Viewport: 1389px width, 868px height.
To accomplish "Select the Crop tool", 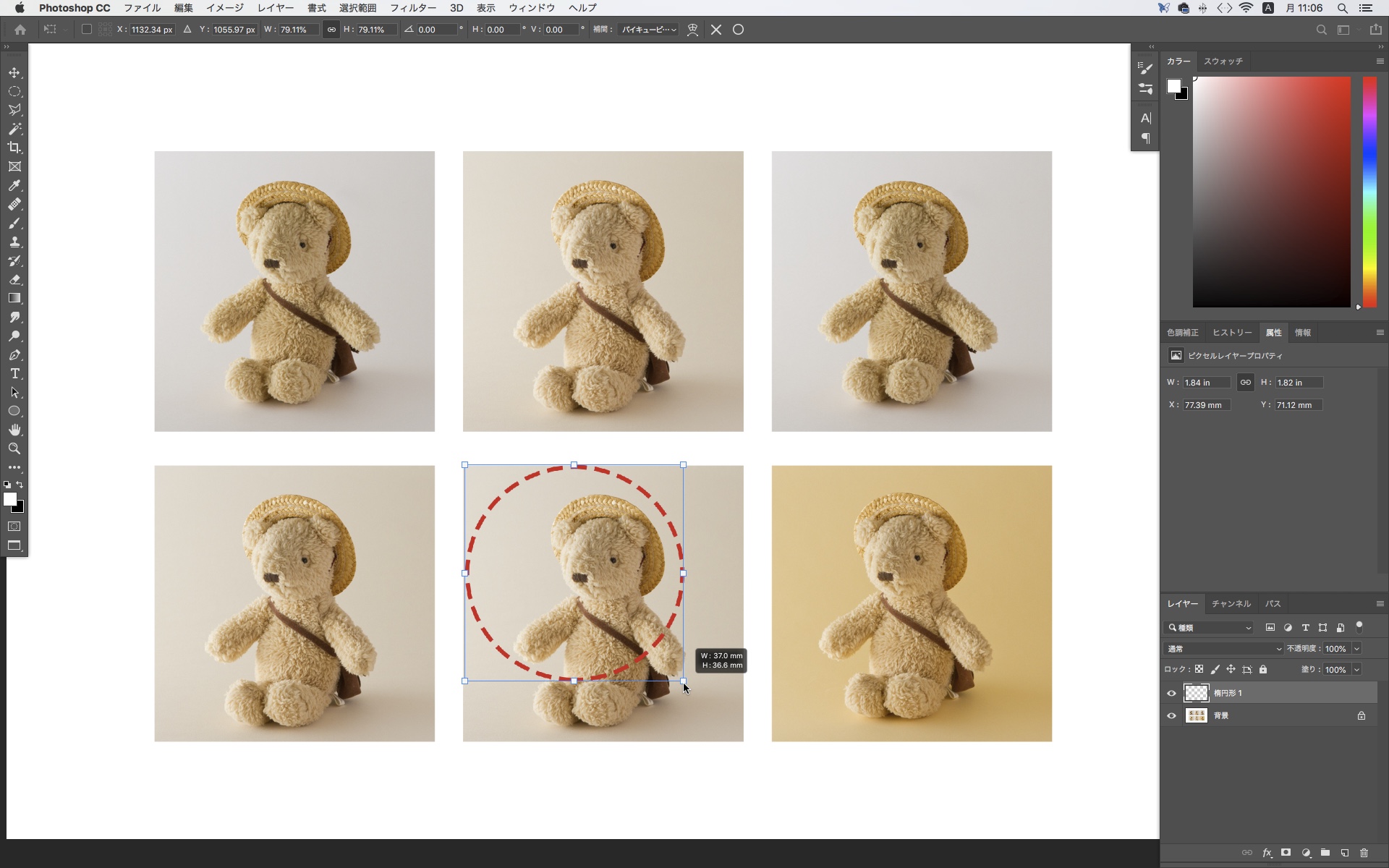I will [14, 148].
